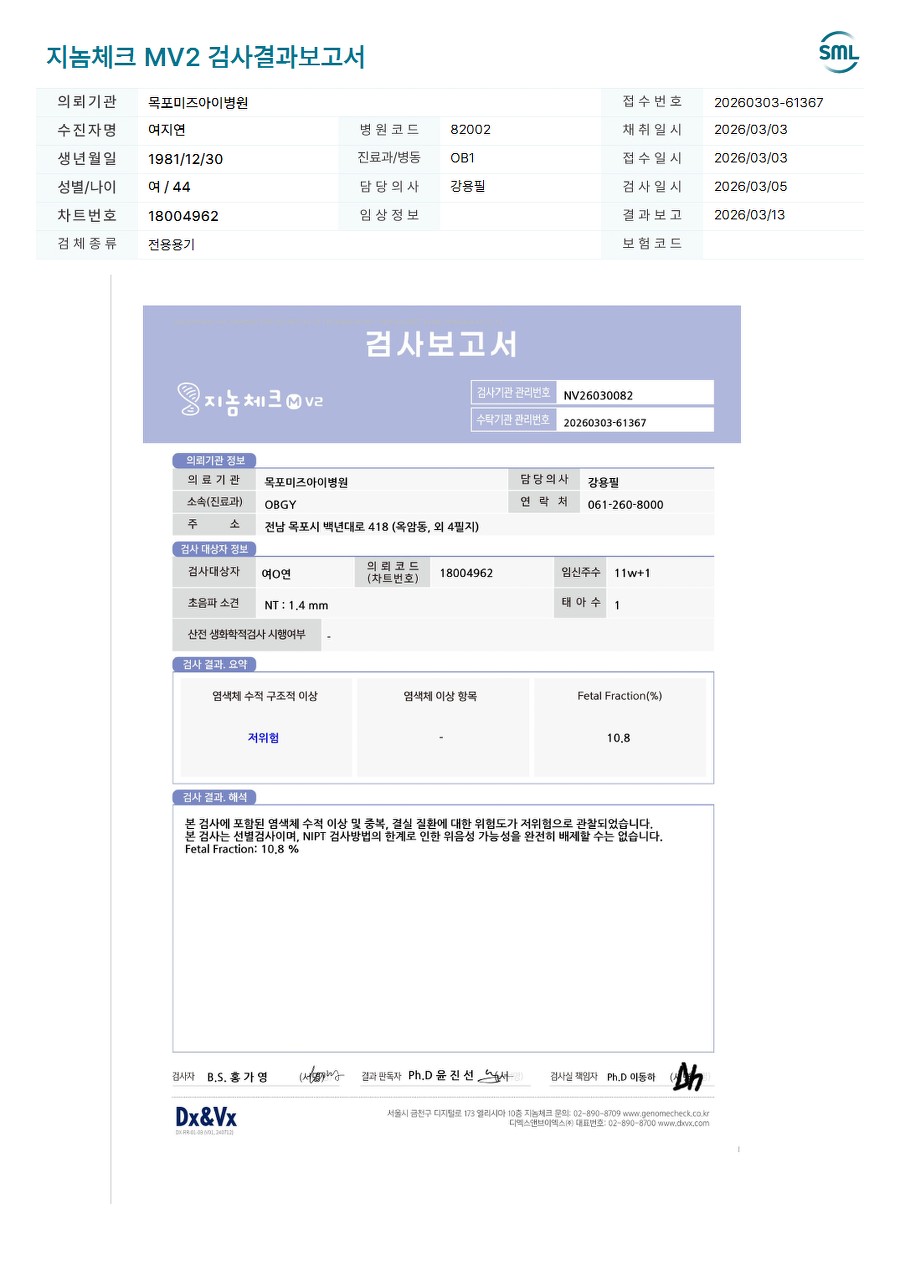The image size is (900, 1271).
Task: Click the line beginning 본 검사는 선별검사이며
Action: (423, 836)
